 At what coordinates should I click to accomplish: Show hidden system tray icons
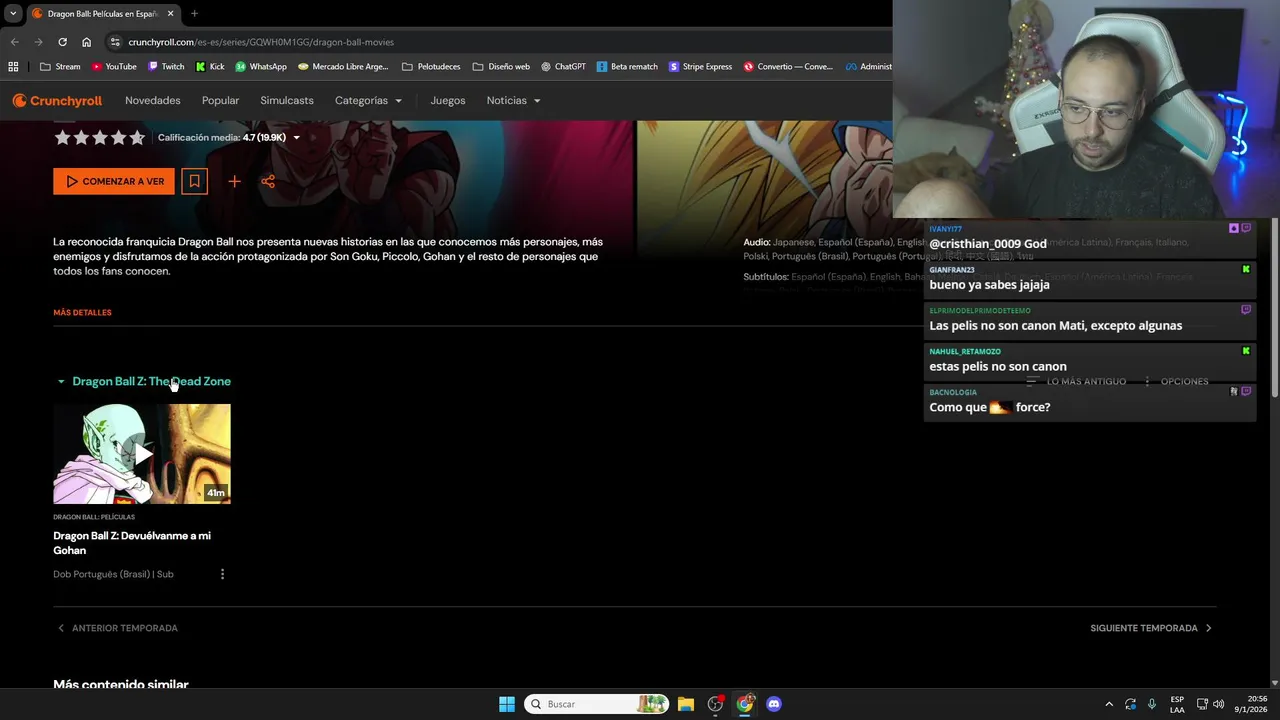(1108, 704)
